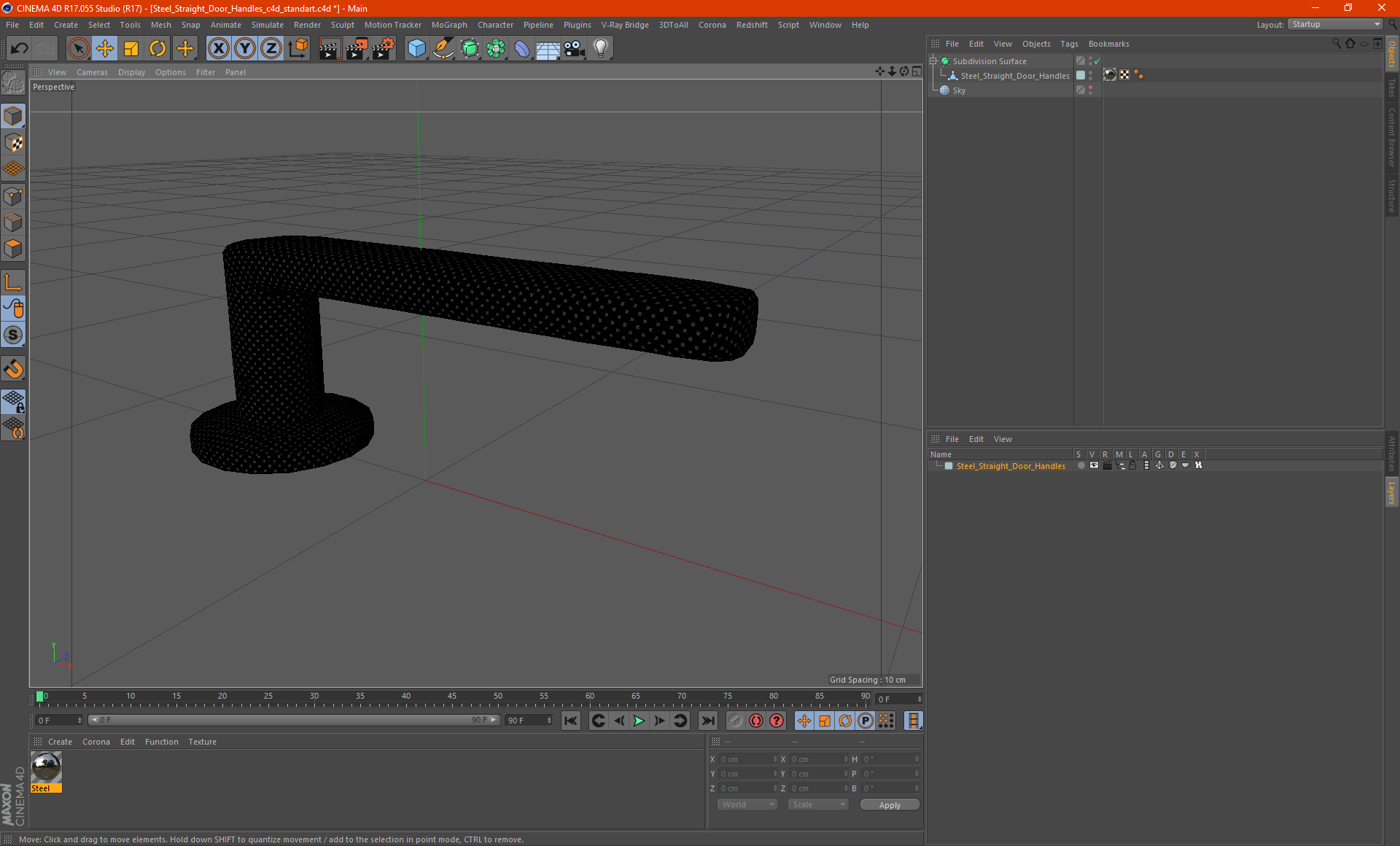This screenshot has width=1400, height=846.
Task: Open the vertical Content Browser tab
Action: click(x=1391, y=138)
